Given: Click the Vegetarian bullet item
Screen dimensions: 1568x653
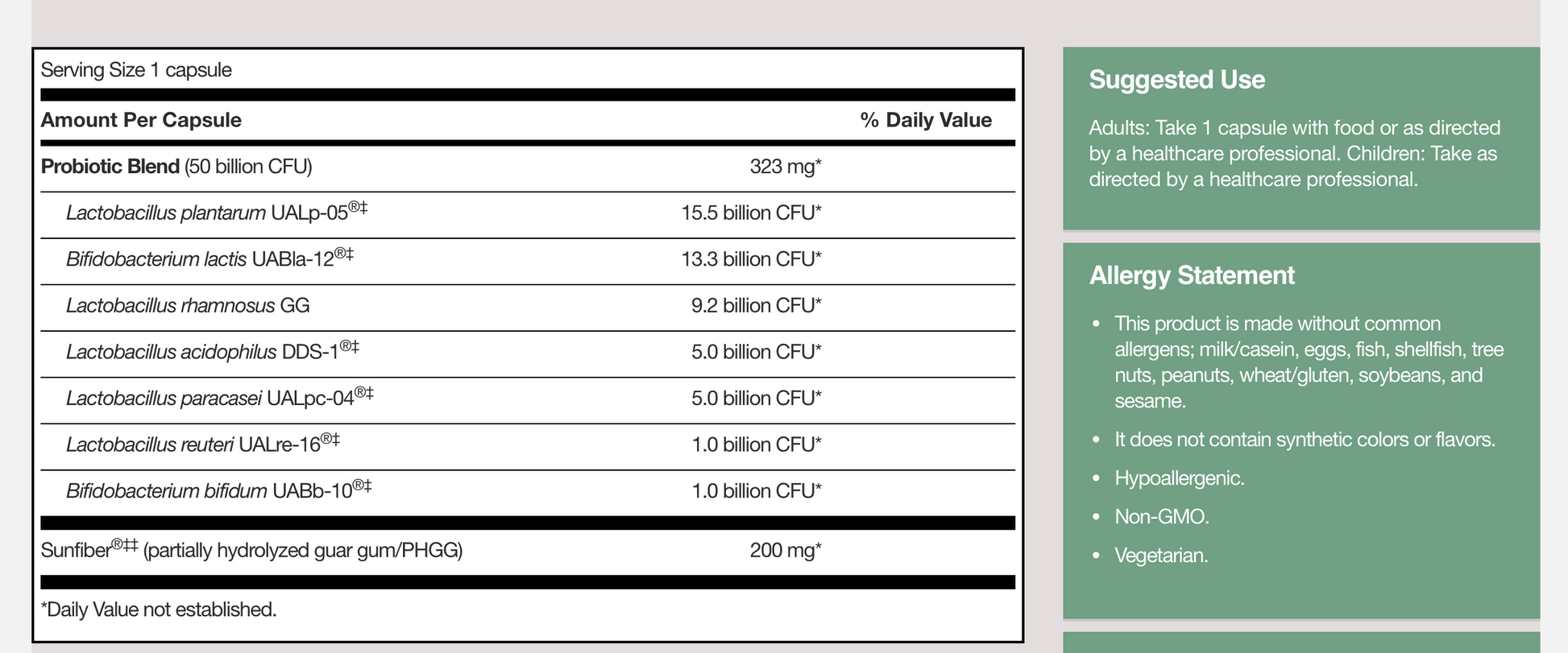Looking at the screenshot, I should click(x=1161, y=556).
